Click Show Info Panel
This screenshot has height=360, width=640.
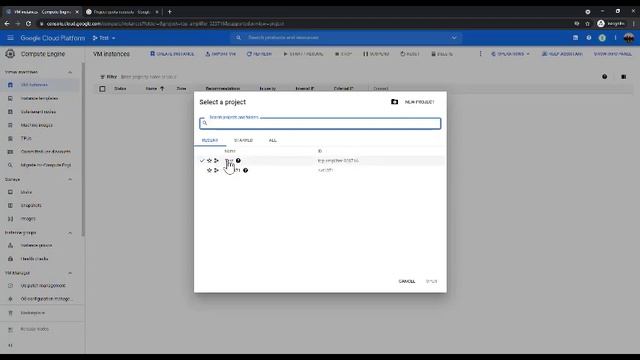(x=612, y=54)
